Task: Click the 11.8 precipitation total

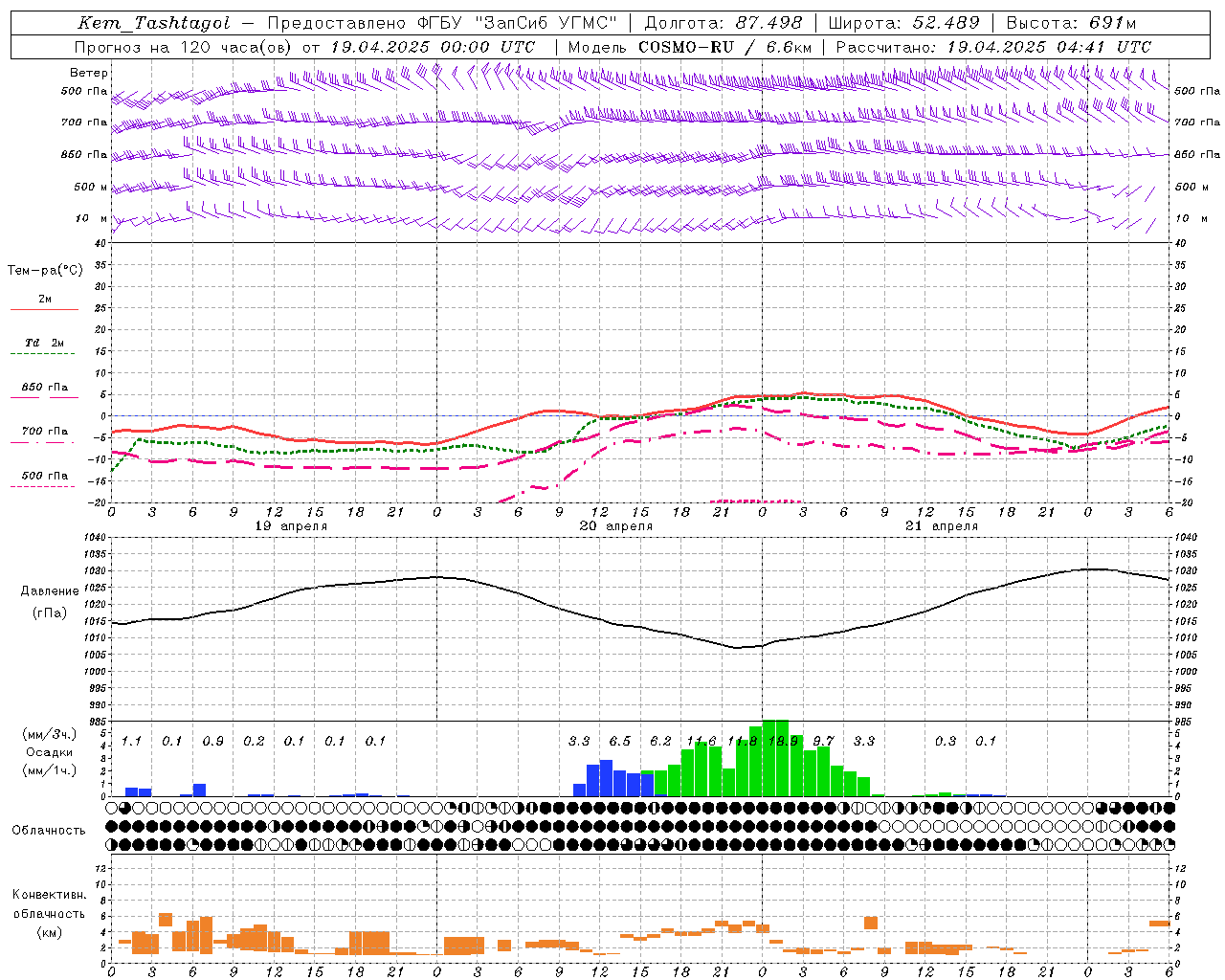Action: (x=742, y=742)
